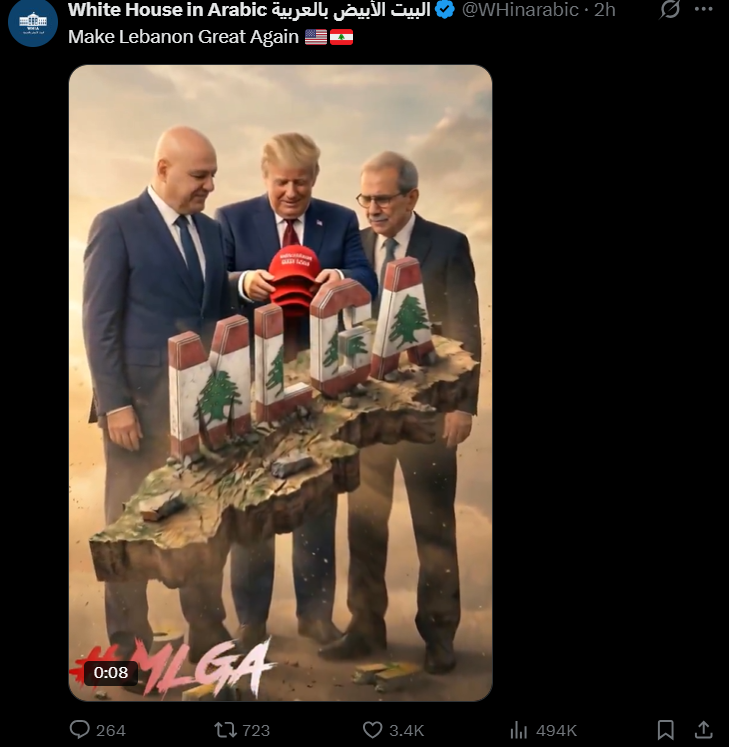Click the 3.4K likes count
Image resolution: width=729 pixels, height=747 pixels.
click(406, 730)
